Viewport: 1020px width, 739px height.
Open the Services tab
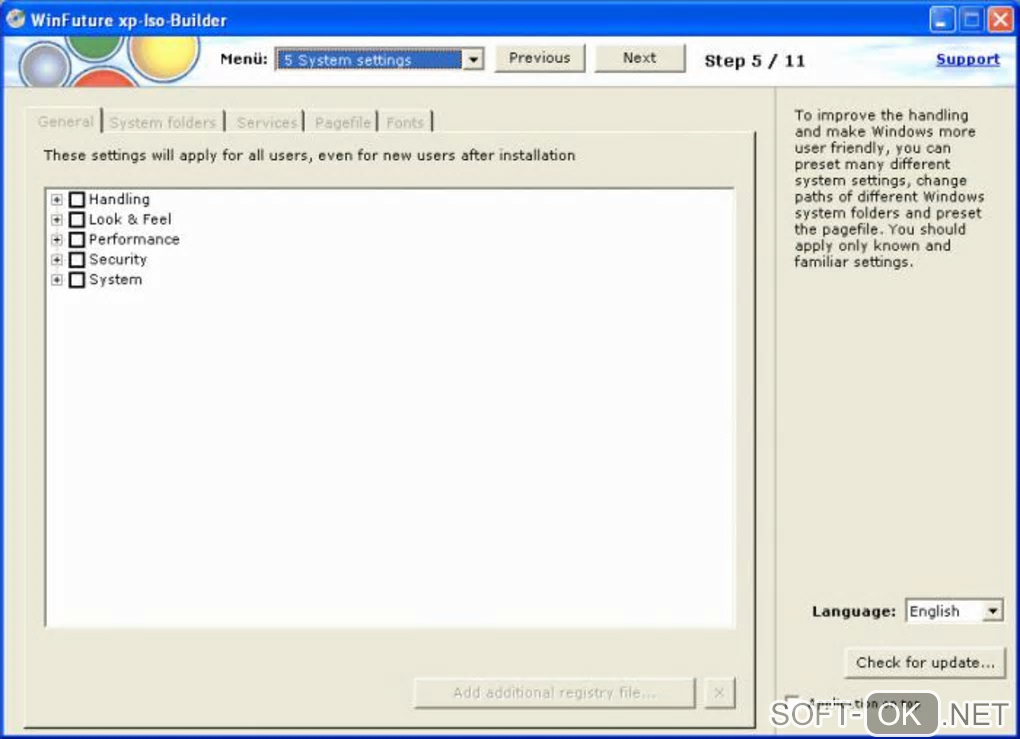(267, 122)
